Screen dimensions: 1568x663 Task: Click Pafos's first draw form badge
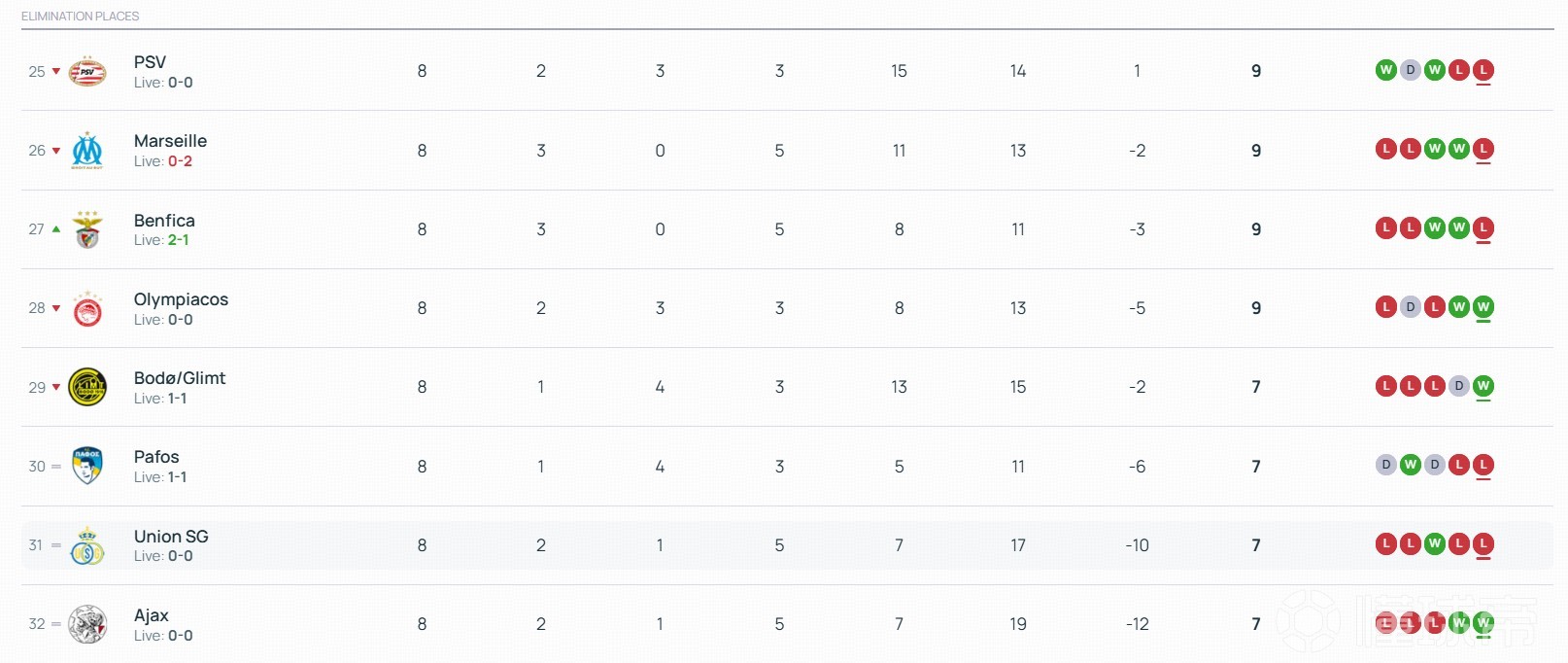(x=1386, y=466)
